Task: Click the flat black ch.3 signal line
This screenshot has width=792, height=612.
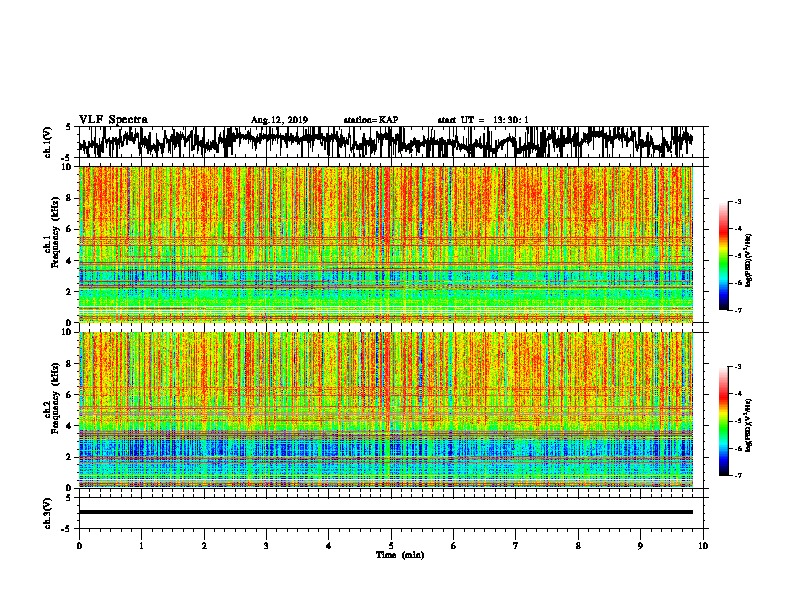Action: pyautogui.click(x=386, y=512)
